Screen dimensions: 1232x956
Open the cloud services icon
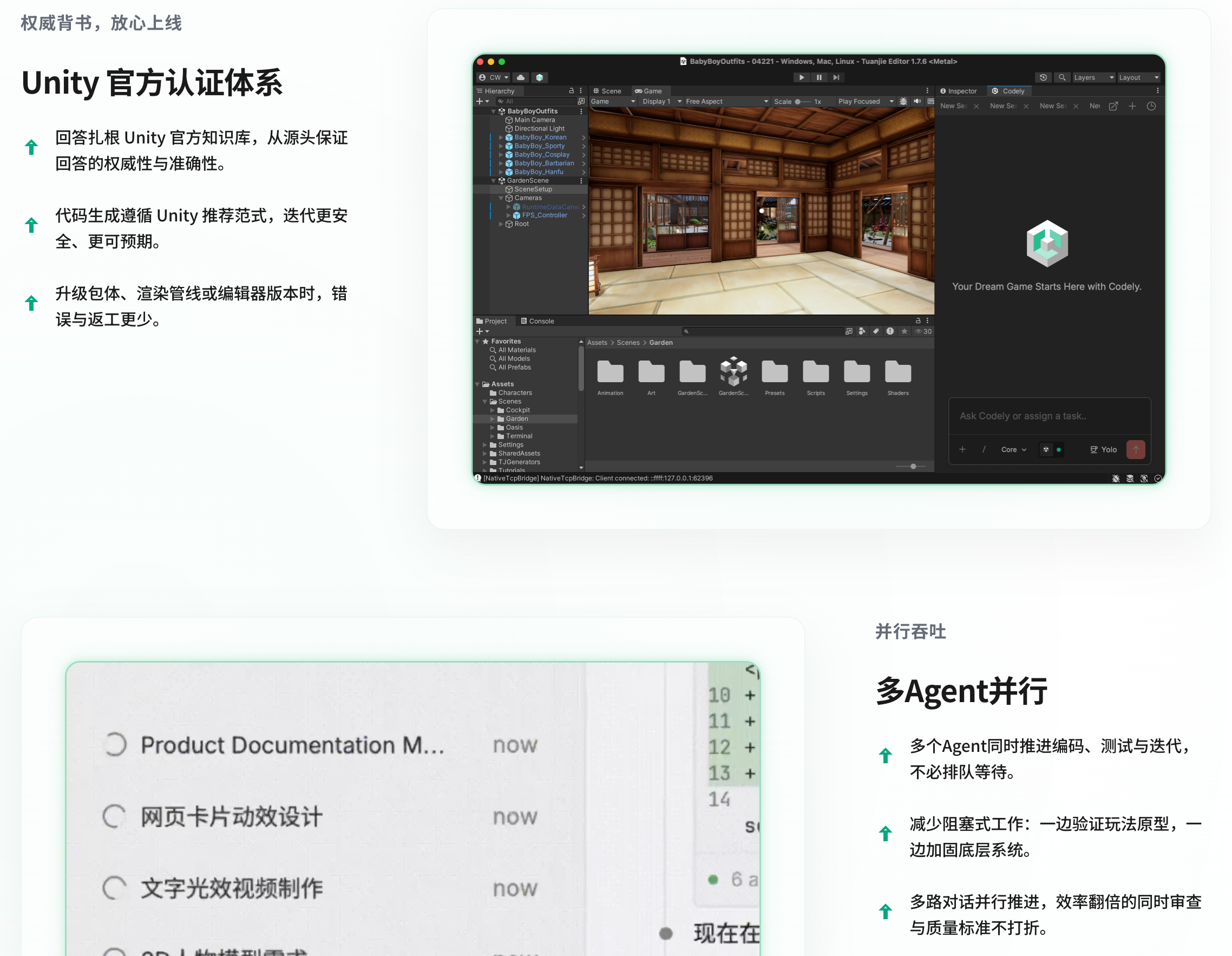[x=521, y=77]
